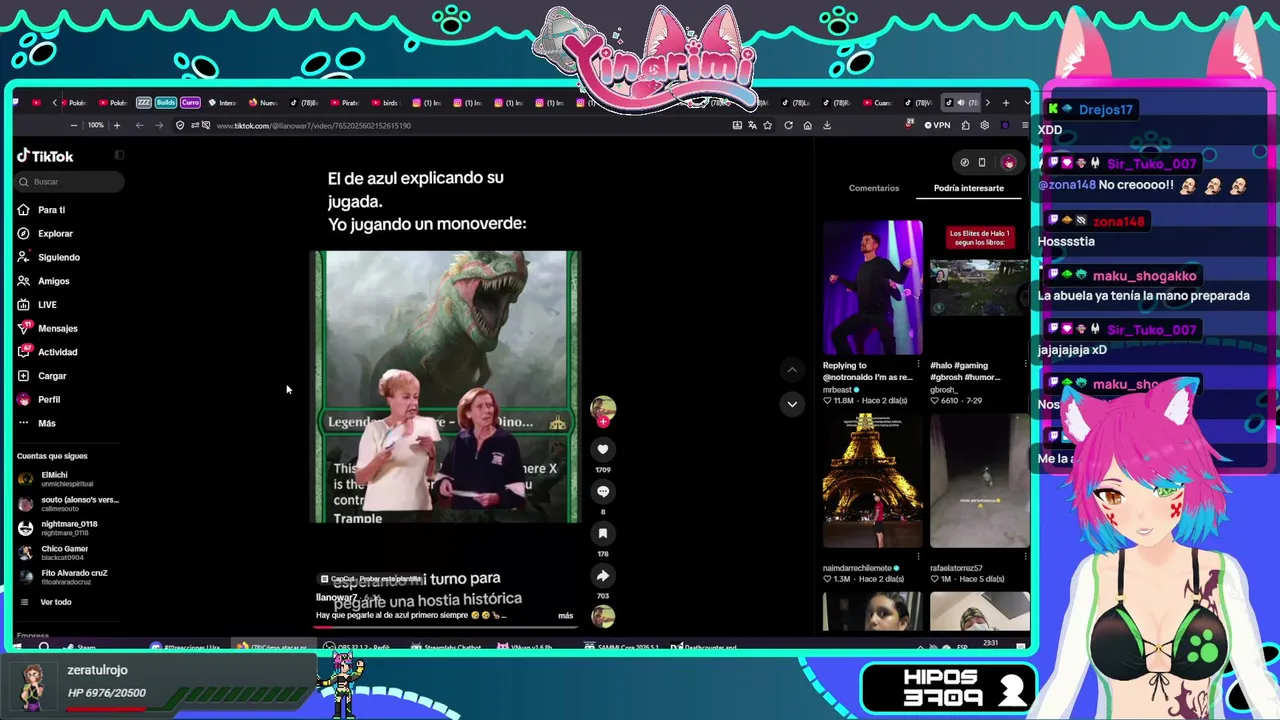
Task: Seek on video progress bar
Action: 446,628
